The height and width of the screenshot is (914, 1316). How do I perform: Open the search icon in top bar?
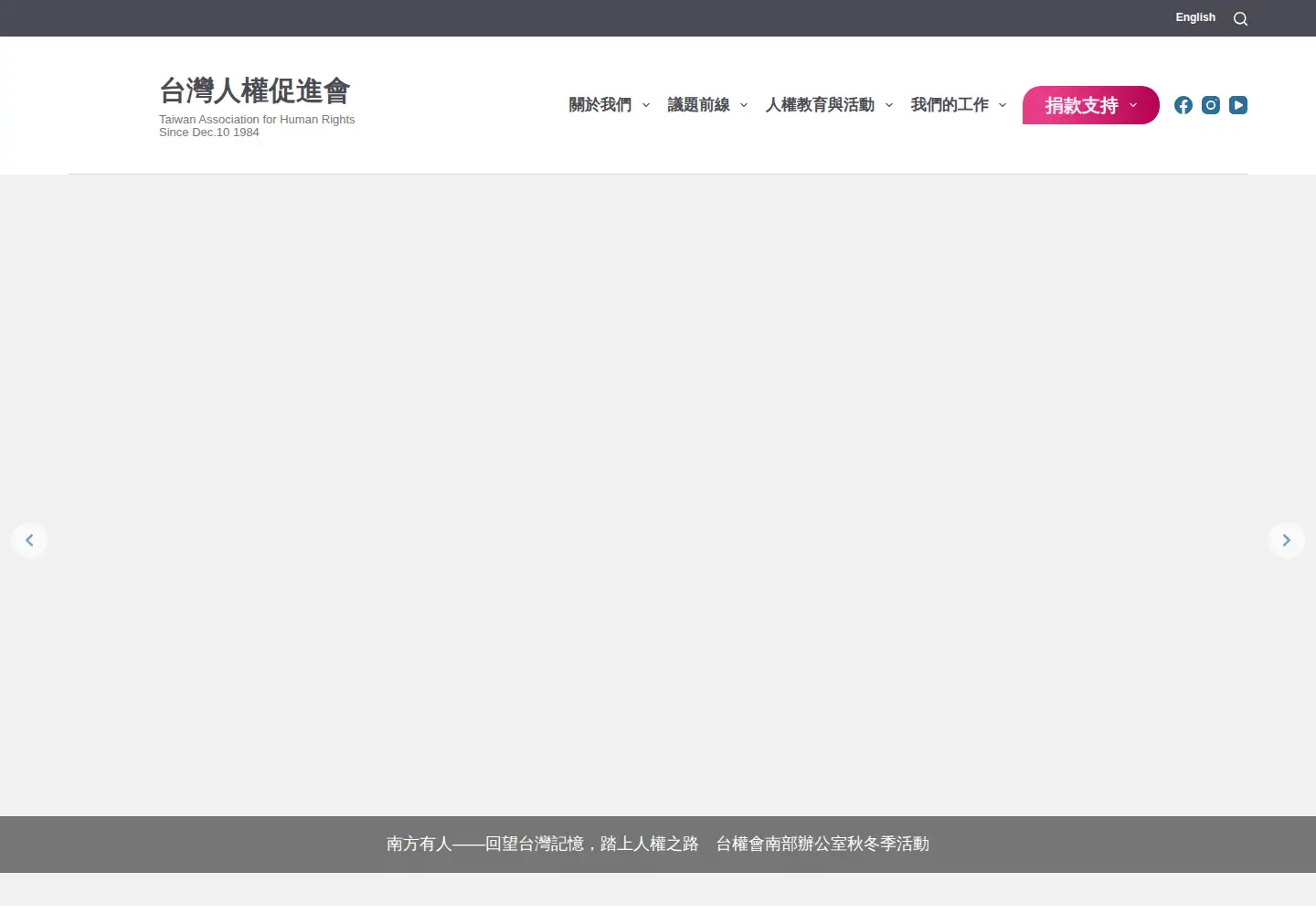[1240, 18]
